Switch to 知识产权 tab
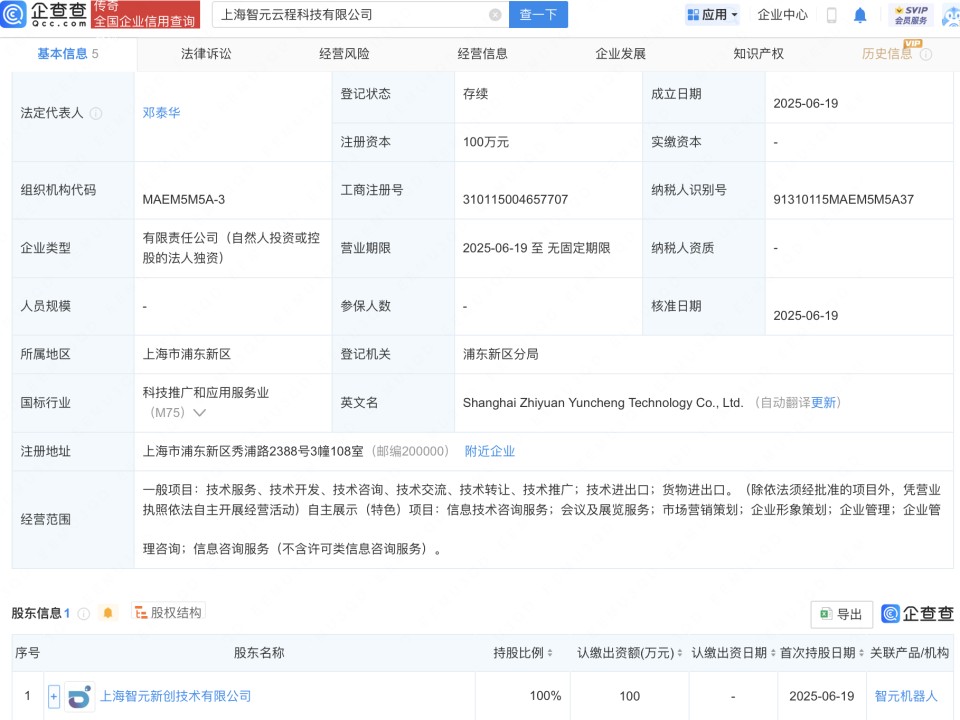This screenshot has width=960, height=720. (x=759, y=54)
